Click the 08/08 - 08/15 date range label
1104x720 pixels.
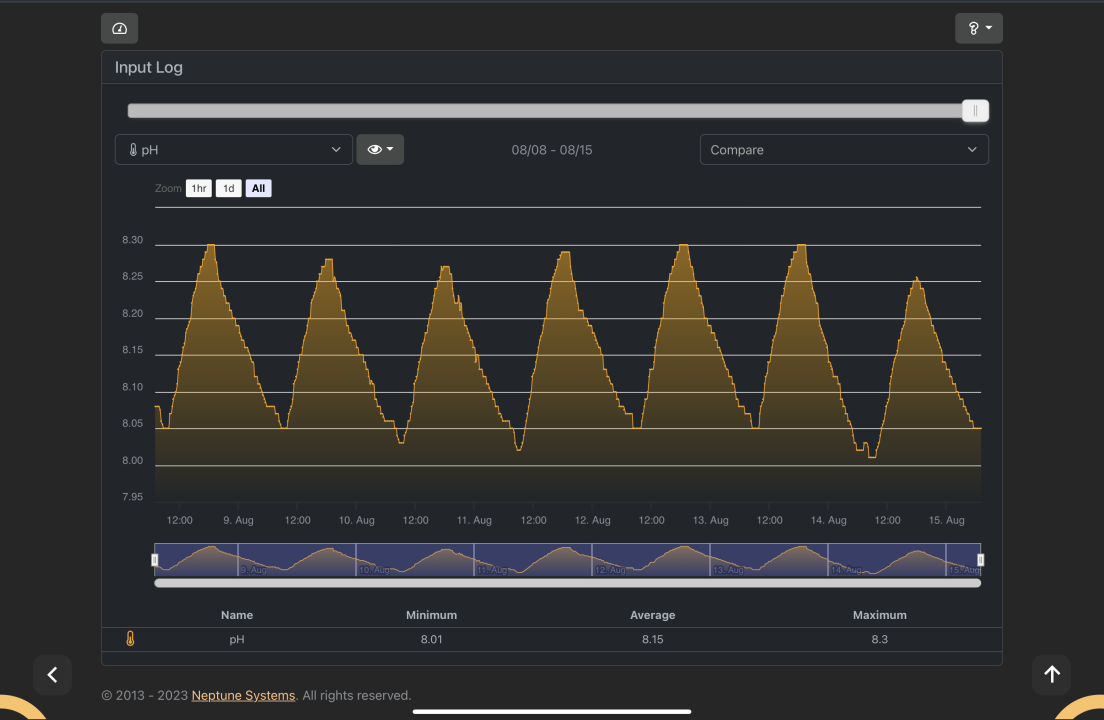coord(552,150)
